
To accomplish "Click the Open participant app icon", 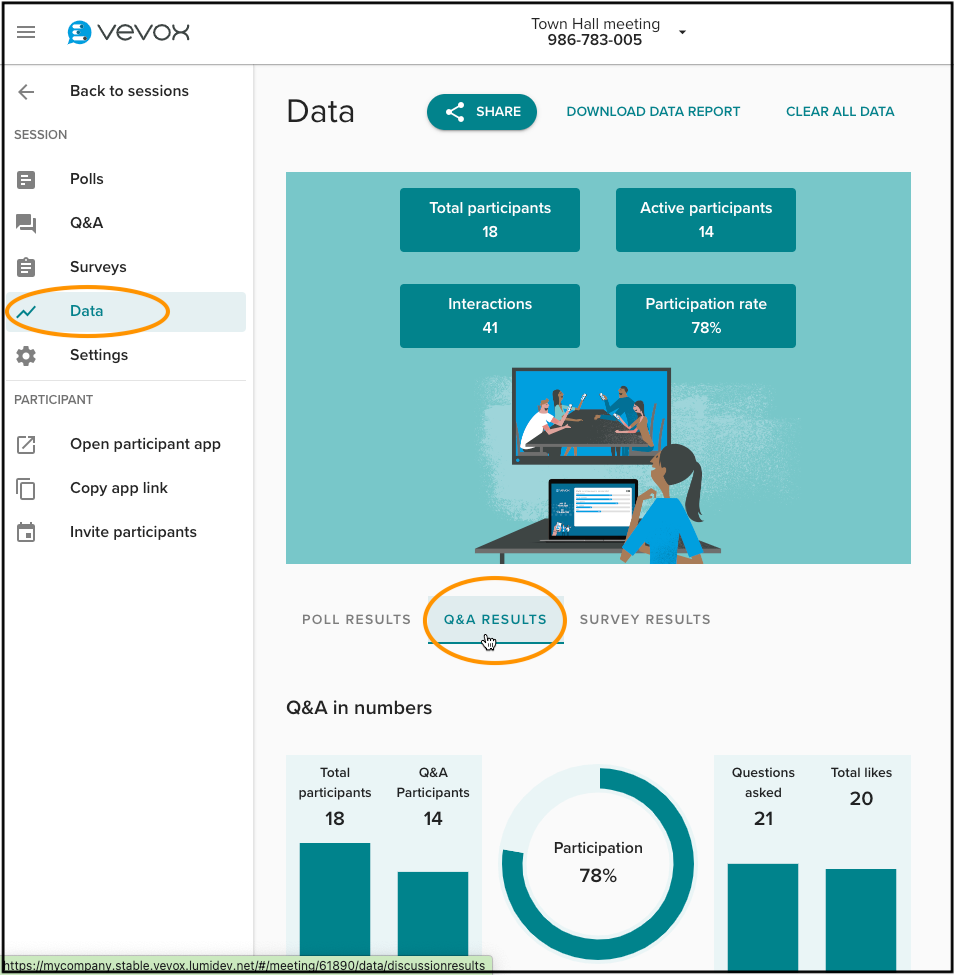I will click(25, 445).
